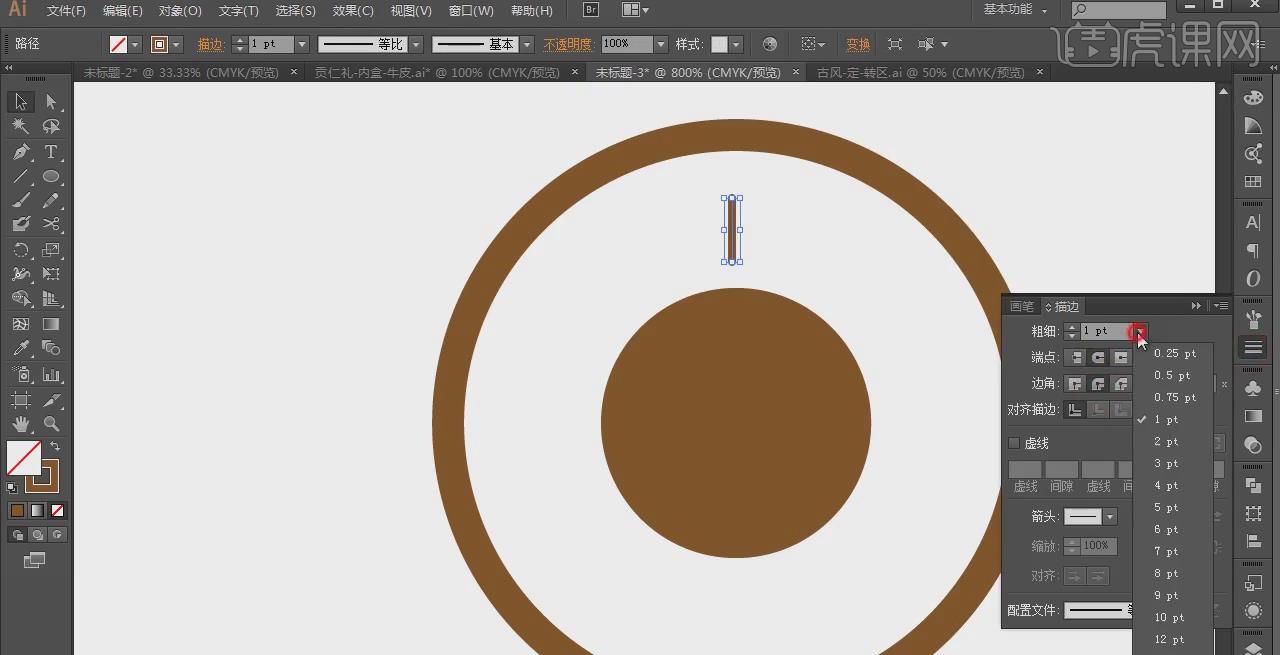Open the 基本 brush definition dropdown
The image size is (1280, 655).
526,44
